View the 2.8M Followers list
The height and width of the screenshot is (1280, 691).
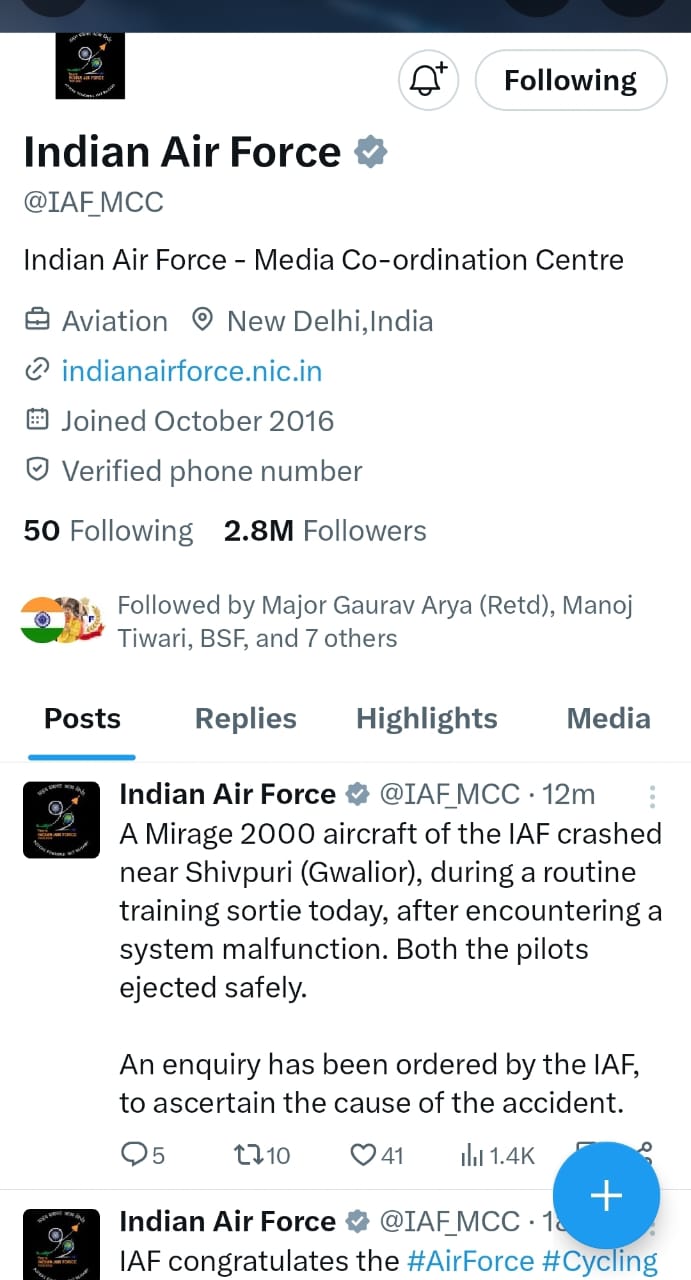tap(325, 531)
